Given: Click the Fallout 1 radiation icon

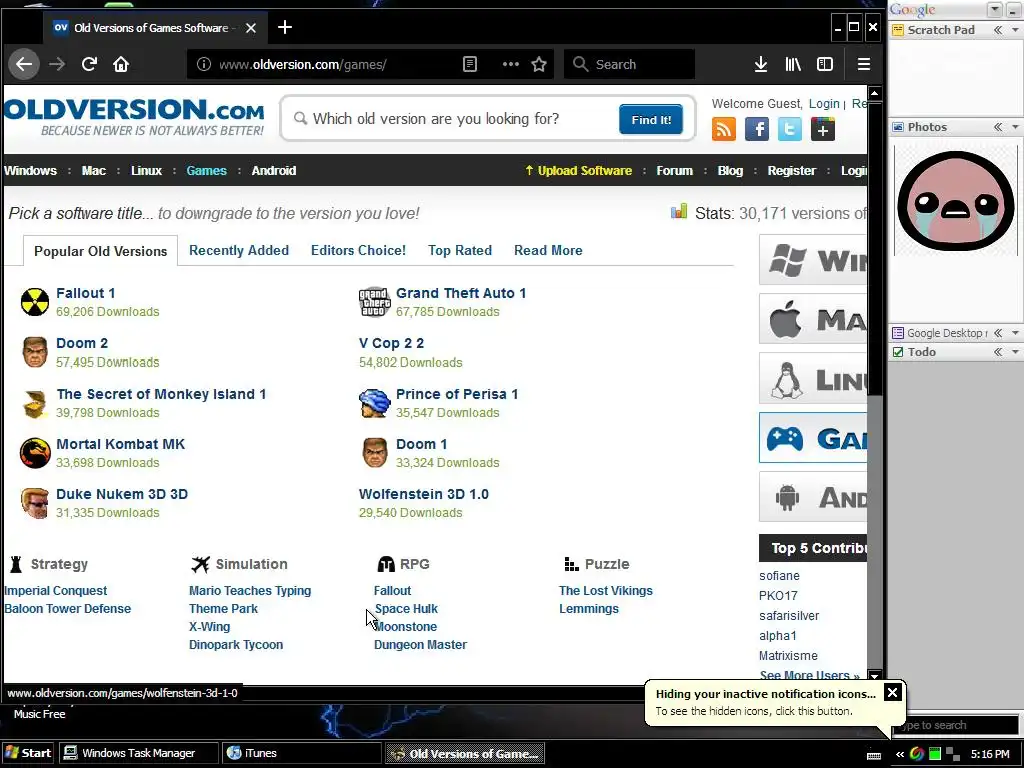Looking at the screenshot, I should [35, 302].
